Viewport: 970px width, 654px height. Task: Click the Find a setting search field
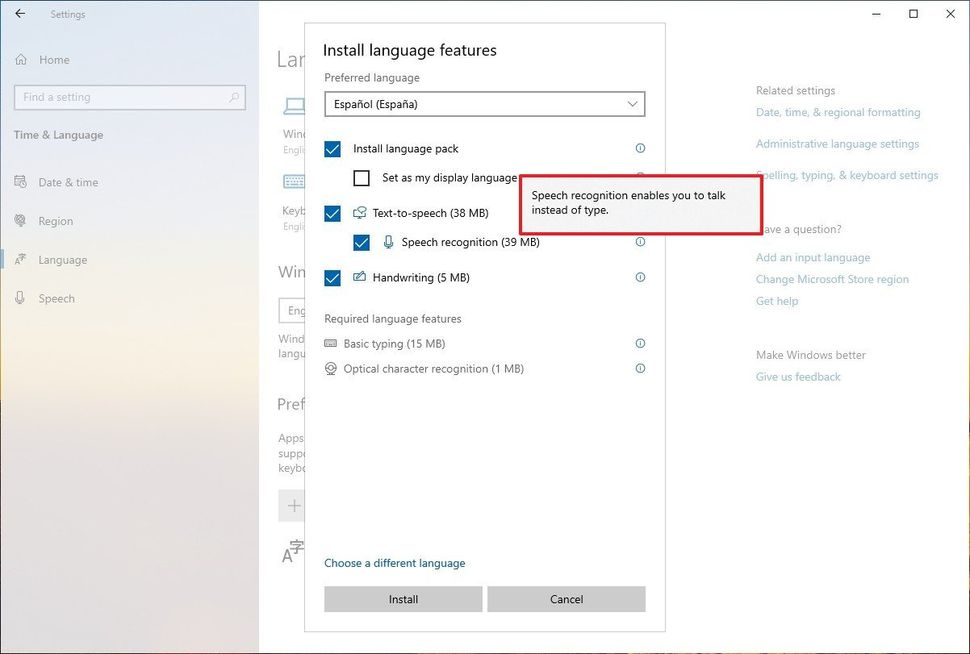click(120, 97)
